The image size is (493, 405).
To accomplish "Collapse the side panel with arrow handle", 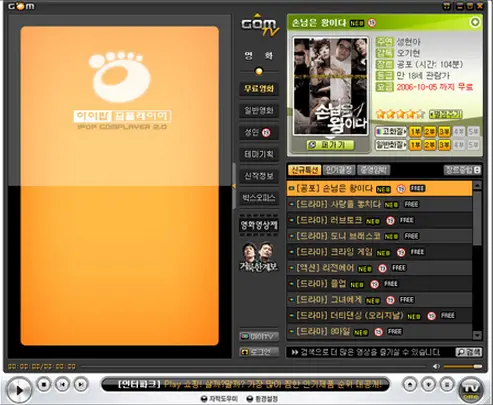I will point(234,186).
